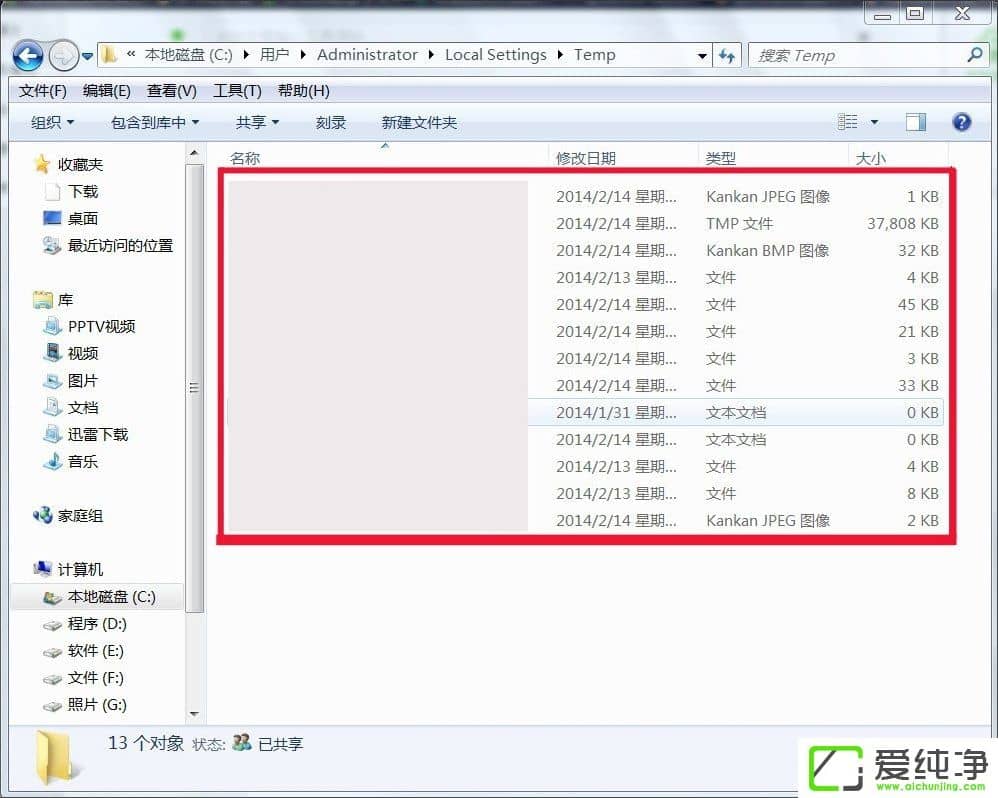
Task: Select the 音乐 library icon
Action: [x=53, y=461]
